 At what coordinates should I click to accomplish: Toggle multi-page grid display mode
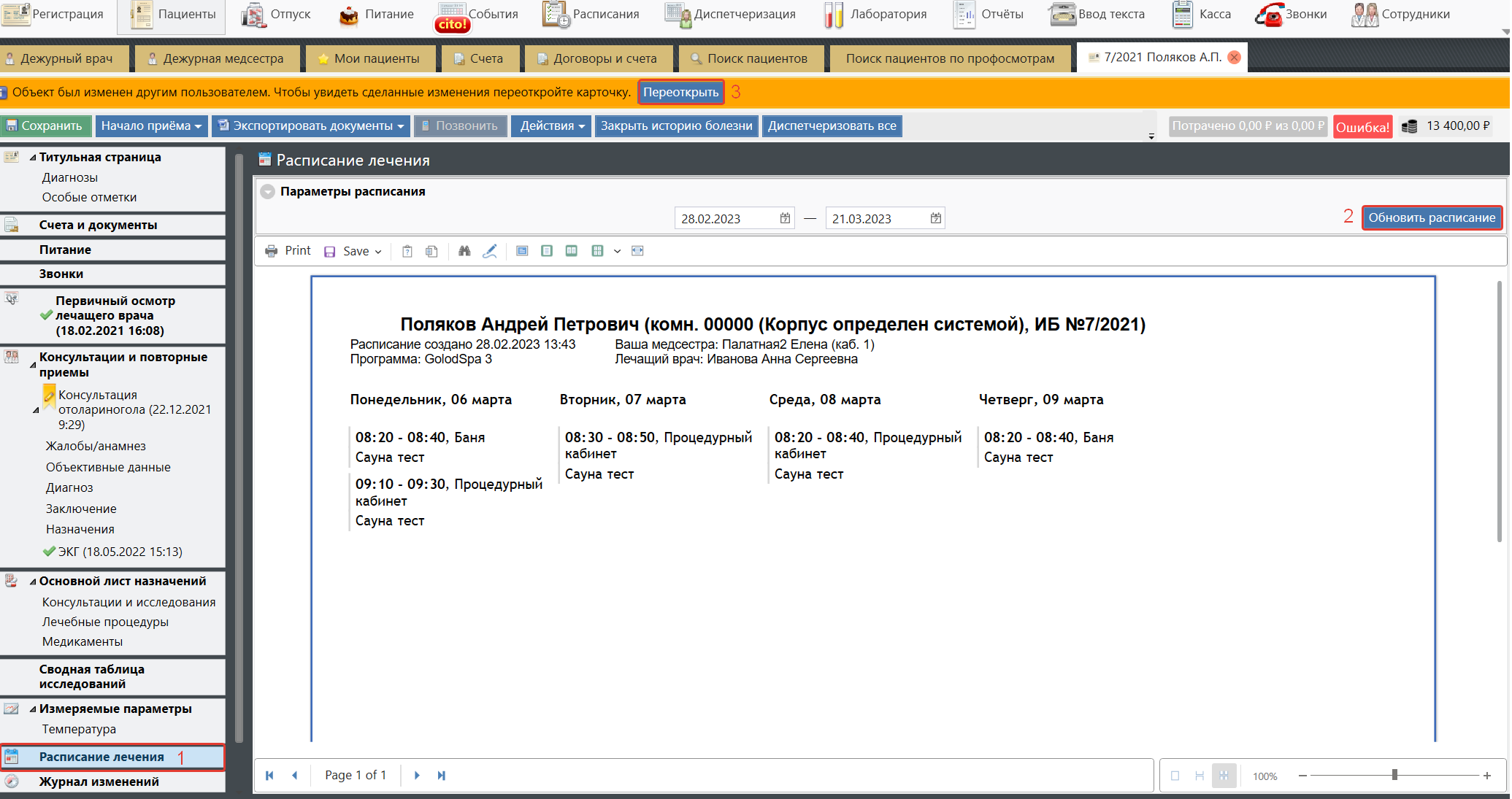(1224, 776)
